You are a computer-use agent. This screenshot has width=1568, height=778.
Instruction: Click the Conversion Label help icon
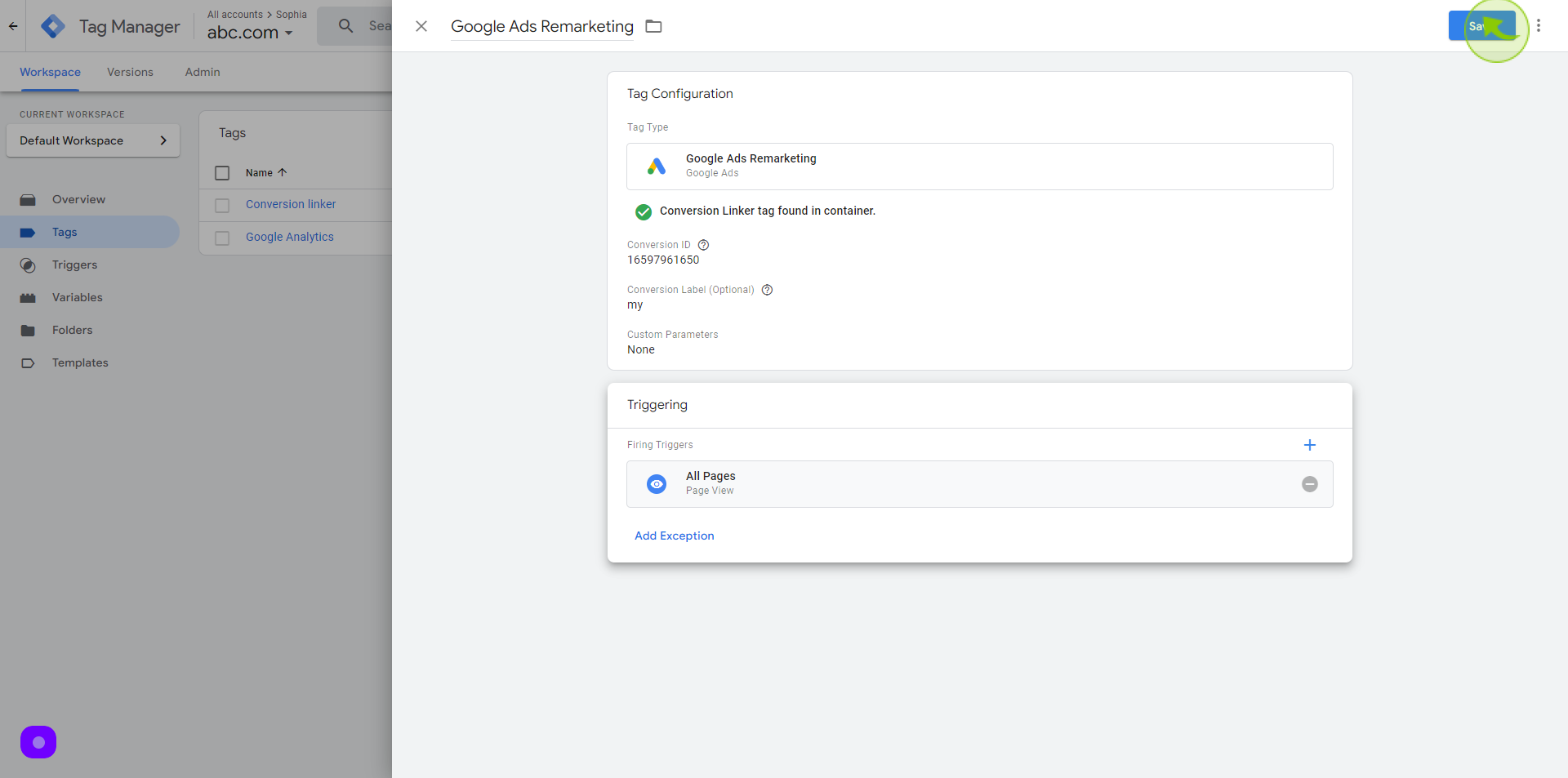[767, 290]
